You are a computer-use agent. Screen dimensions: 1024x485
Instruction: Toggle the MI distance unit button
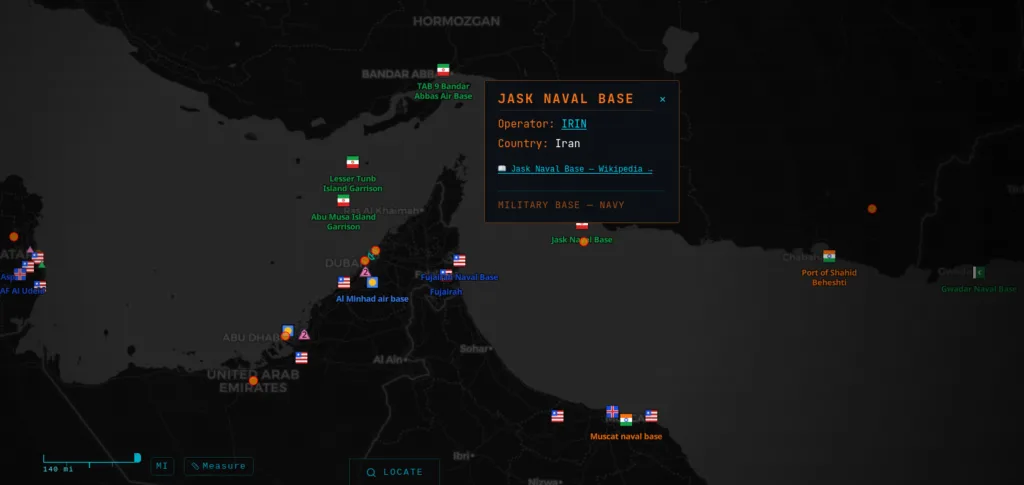162,466
